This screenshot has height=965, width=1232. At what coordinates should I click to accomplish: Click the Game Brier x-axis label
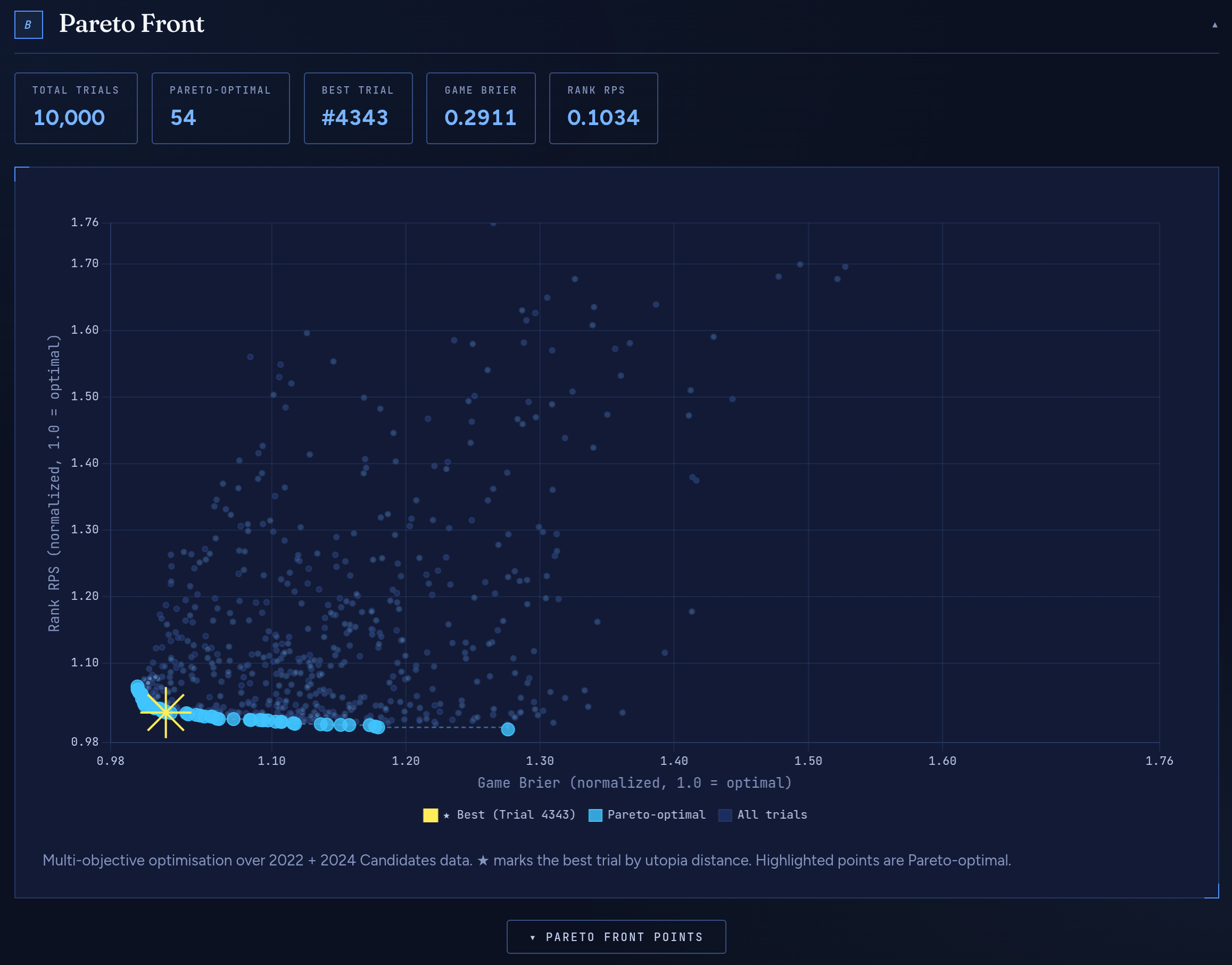pyautogui.click(x=634, y=782)
